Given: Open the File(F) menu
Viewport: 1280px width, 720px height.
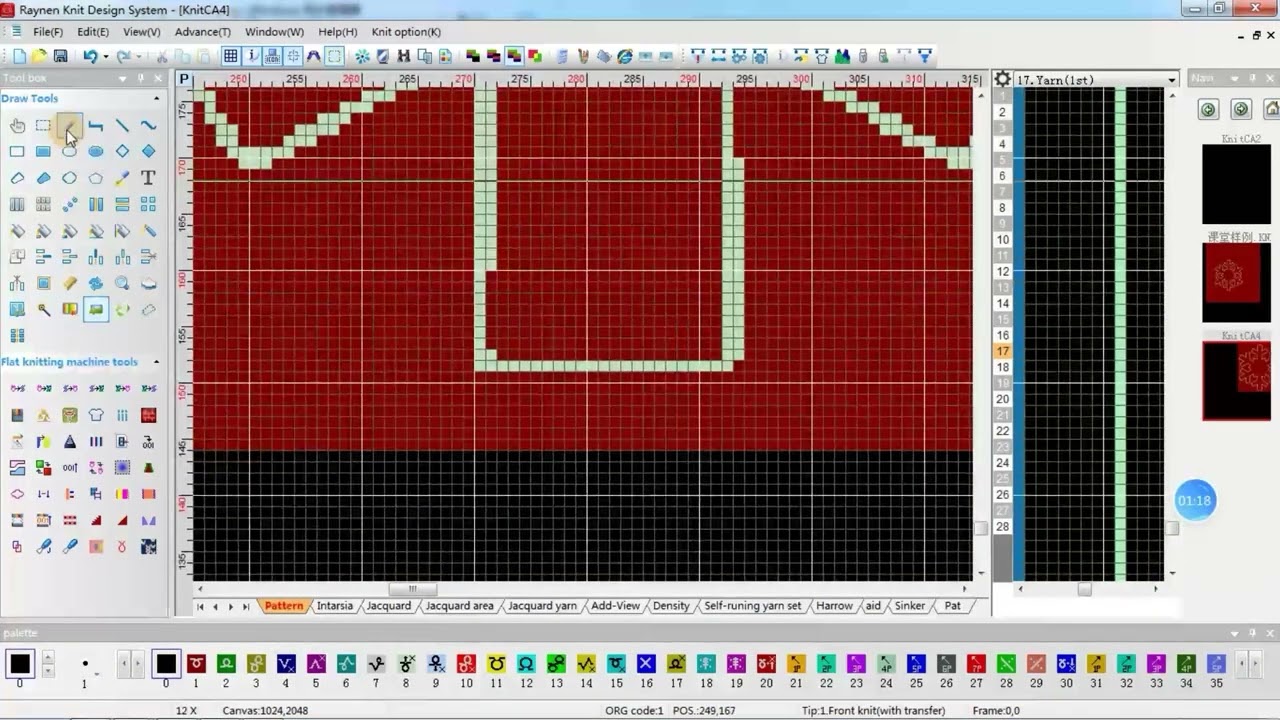Looking at the screenshot, I should pos(48,32).
